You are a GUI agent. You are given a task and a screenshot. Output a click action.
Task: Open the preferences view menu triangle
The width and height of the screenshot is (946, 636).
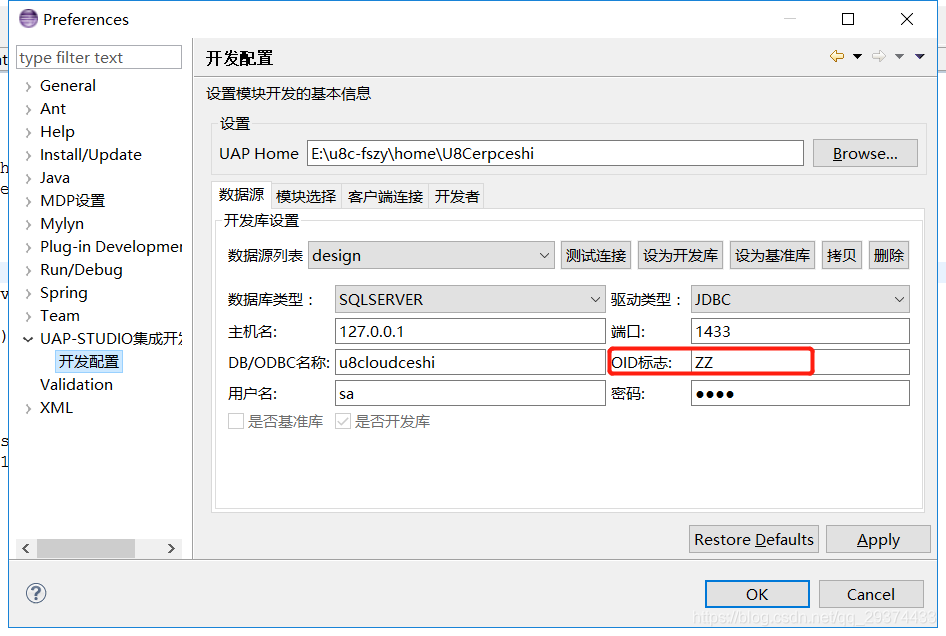coord(920,56)
